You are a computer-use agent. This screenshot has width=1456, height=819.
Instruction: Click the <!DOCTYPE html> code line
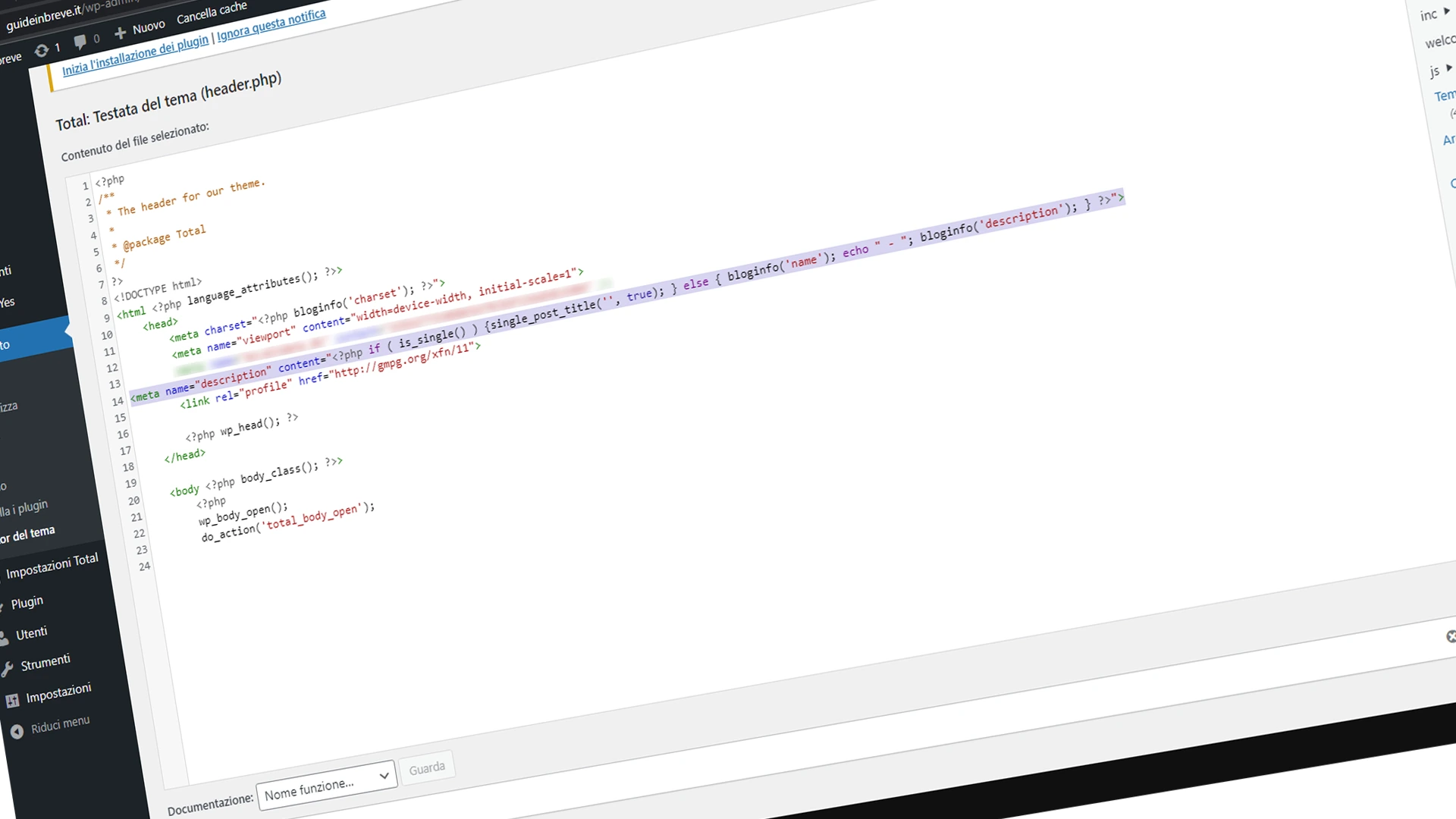(158, 290)
